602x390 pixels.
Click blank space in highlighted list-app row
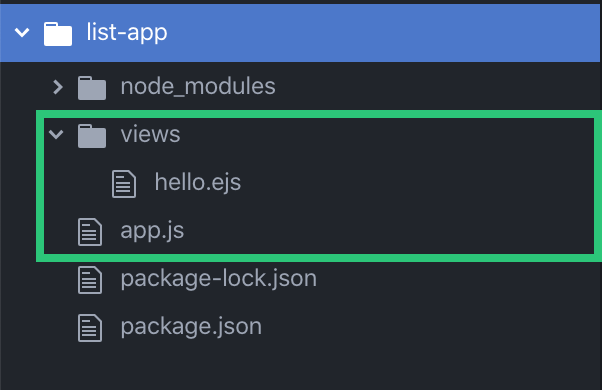click(384, 33)
